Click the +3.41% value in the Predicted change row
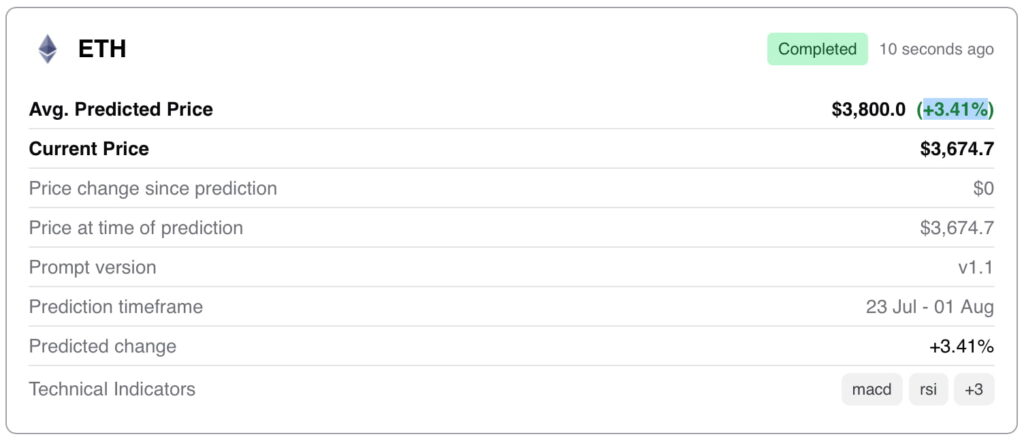The height and width of the screenshot is (441, 1024). [961, 347]
